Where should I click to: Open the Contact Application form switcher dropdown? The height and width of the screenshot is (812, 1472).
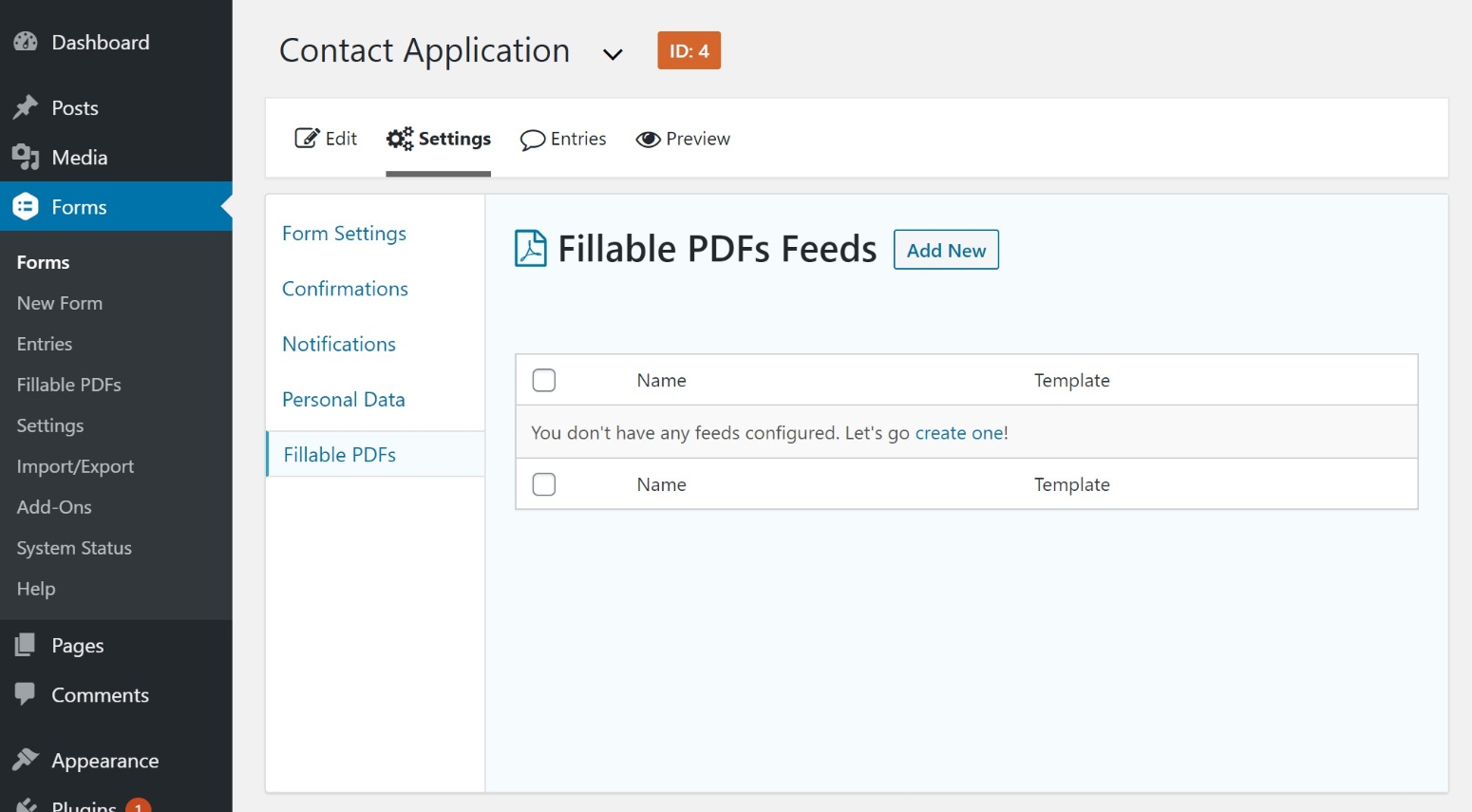613,54
